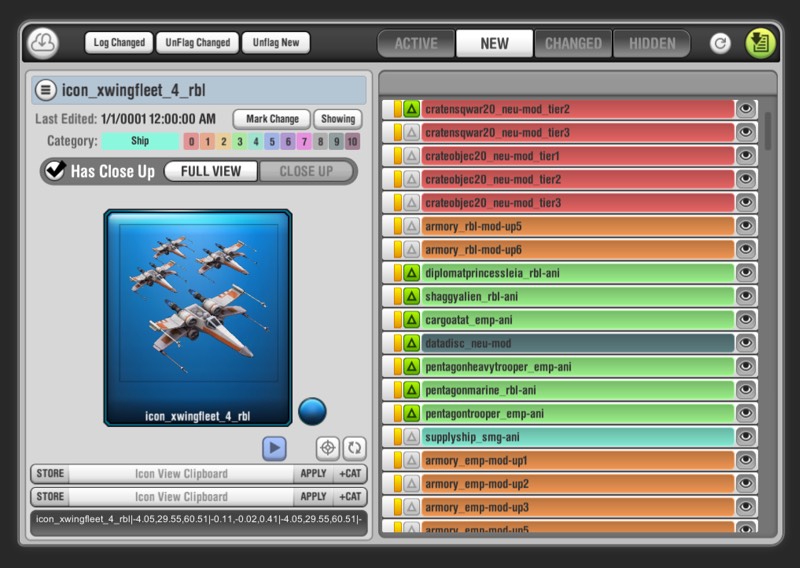Screen dimensions: 800x568
Task: Click the crosshair target icon under preview
Action: click(328, 448)
